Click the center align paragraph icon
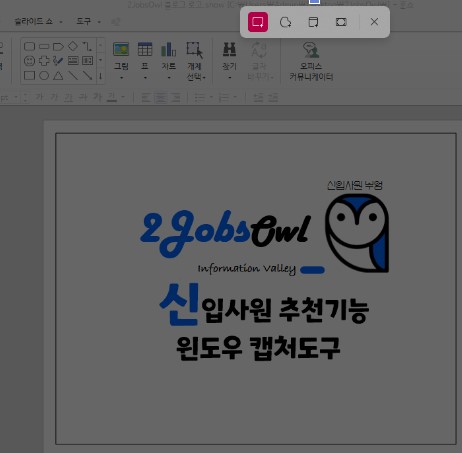The height and width of the screenshot is (453, 462). [161, 98]
